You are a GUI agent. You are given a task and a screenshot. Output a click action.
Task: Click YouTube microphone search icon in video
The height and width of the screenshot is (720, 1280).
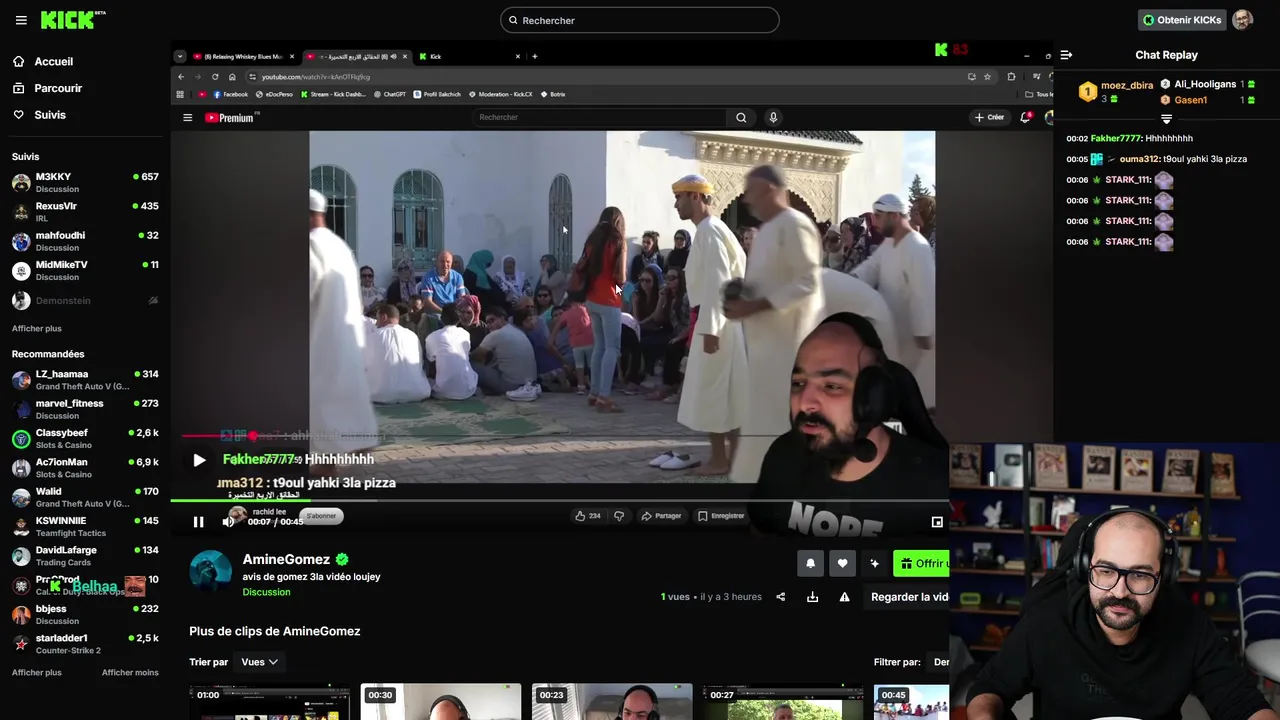click(x=773, y=117)
